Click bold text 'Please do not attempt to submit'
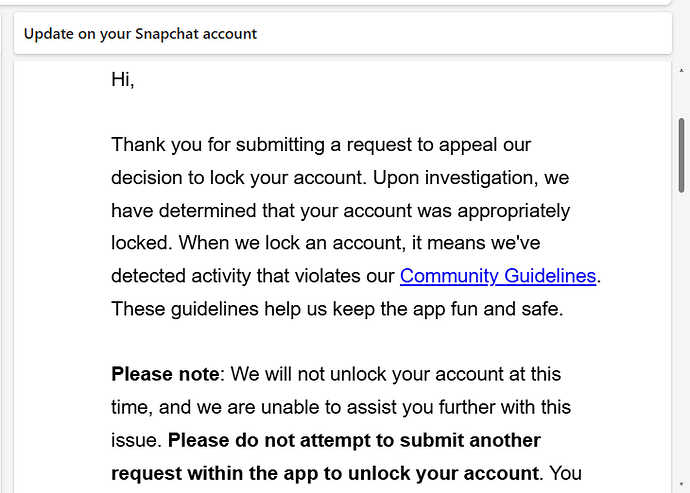Image resolution: width=690 pixels, height=493 pixels. (x=354, y=440)
